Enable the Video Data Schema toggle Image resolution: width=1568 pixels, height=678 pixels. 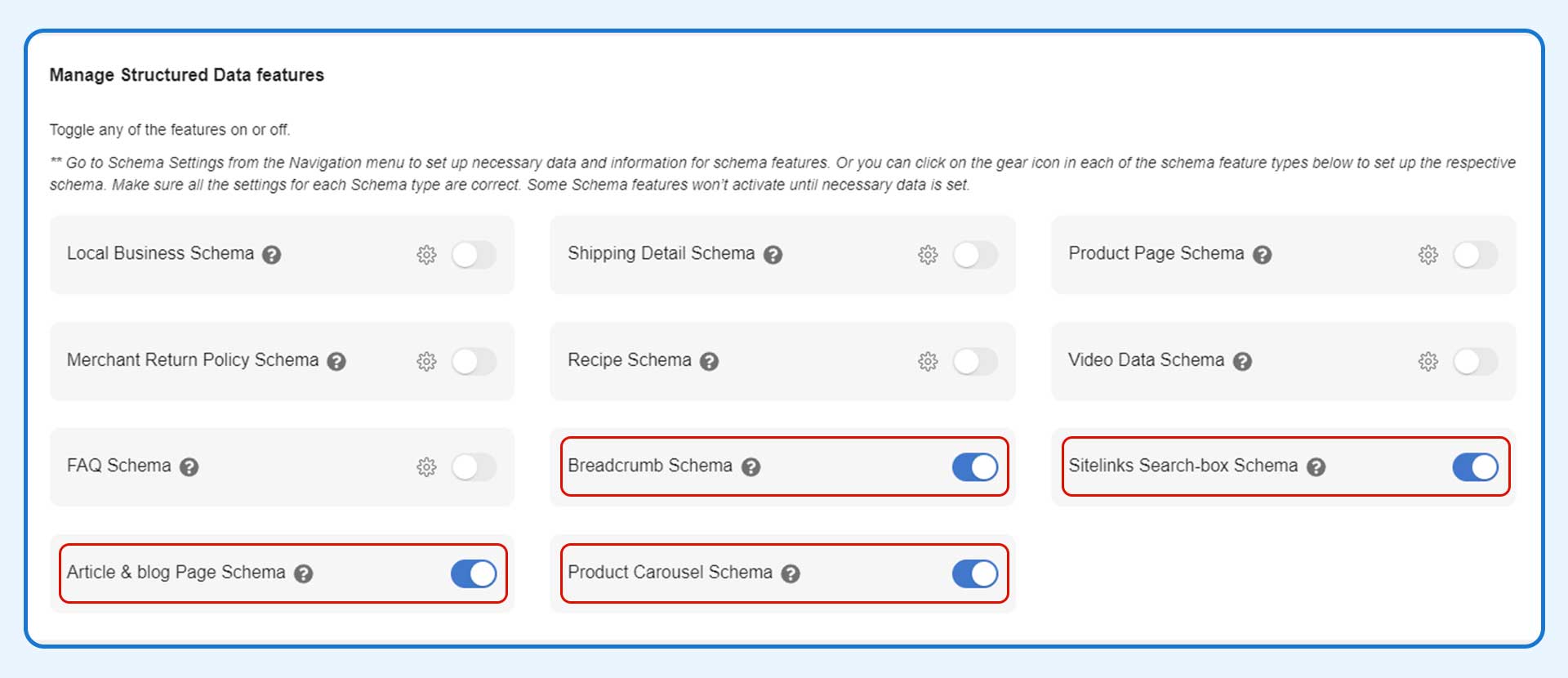(1475, 361)
